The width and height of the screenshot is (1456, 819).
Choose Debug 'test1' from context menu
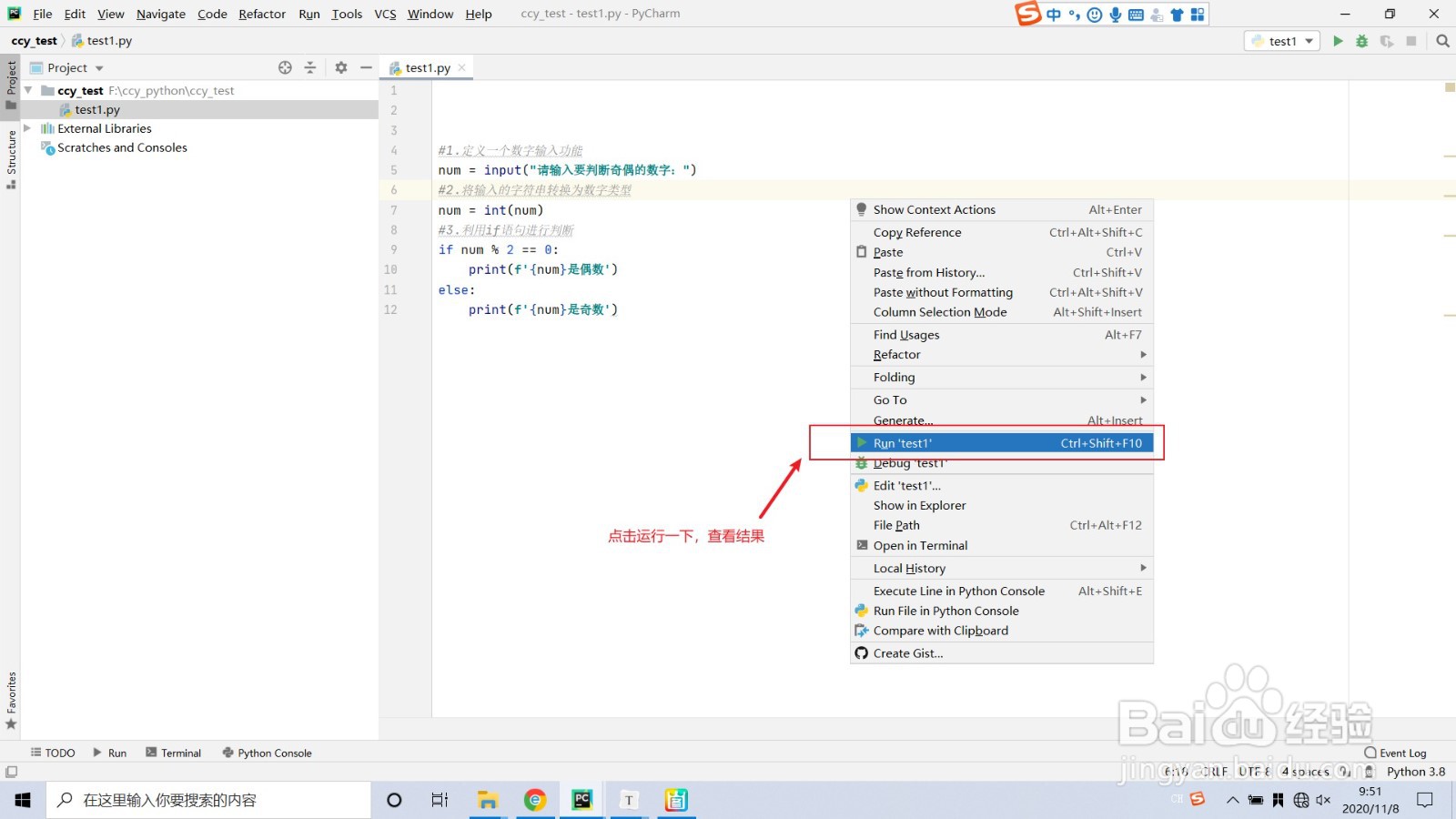[1002, 463]
